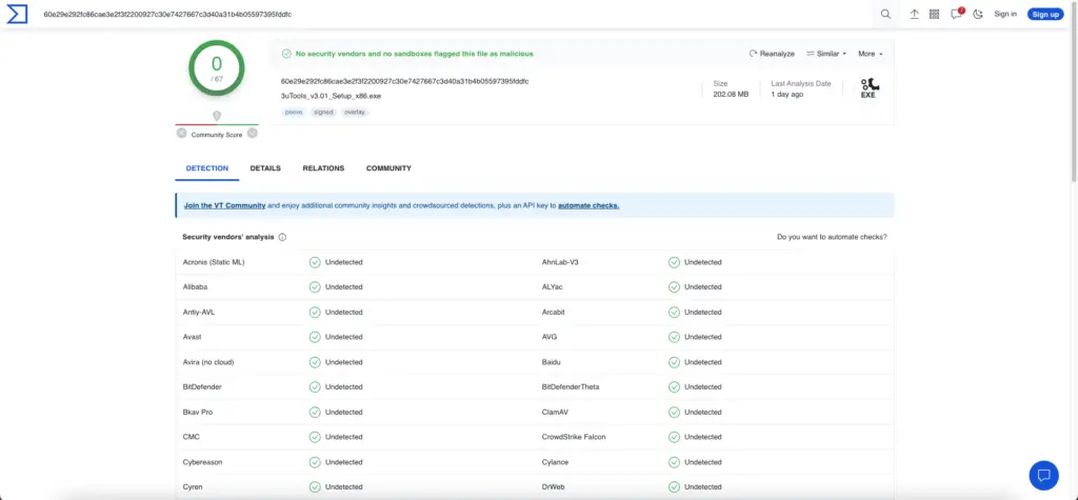Click the hash search field in top bar
The image size is (1078, 500).
click(x=454, y=14)
